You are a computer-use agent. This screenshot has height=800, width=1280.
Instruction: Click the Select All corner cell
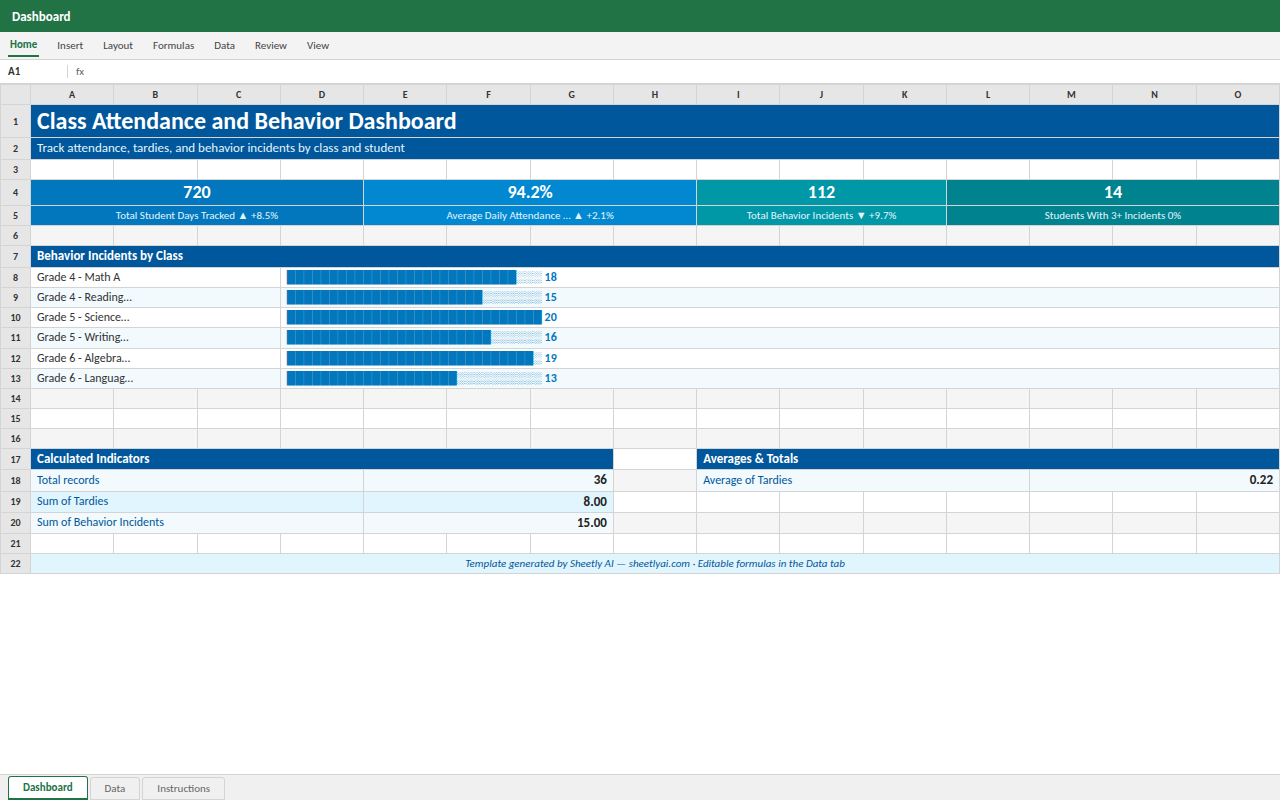[x=15, y=95]
